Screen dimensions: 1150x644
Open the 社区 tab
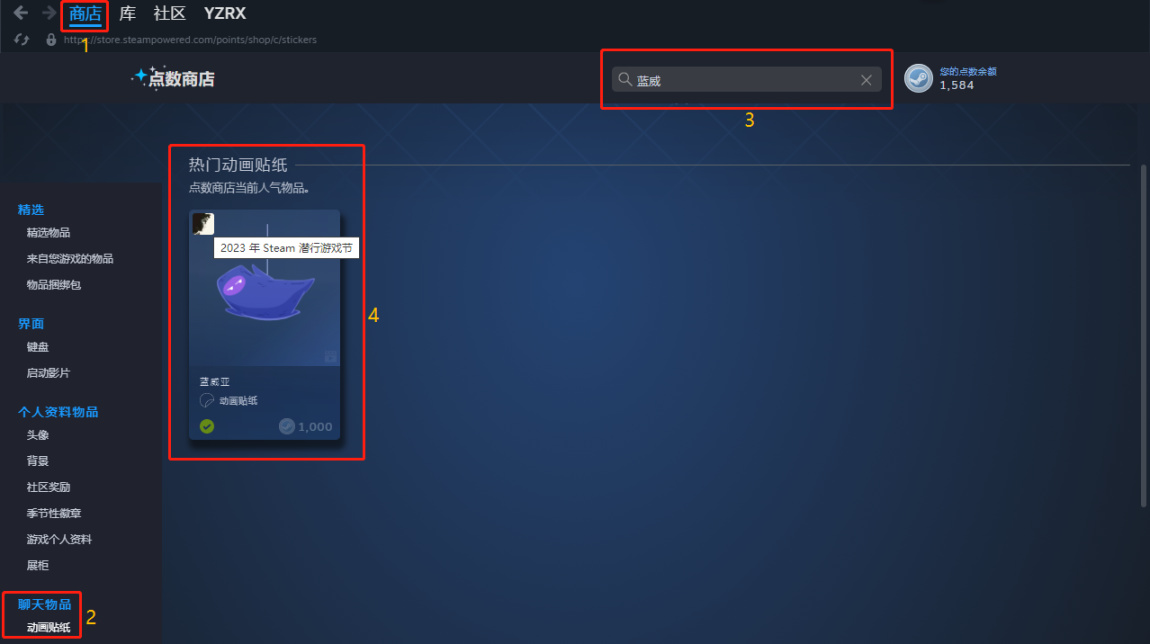tap(169, 13)
